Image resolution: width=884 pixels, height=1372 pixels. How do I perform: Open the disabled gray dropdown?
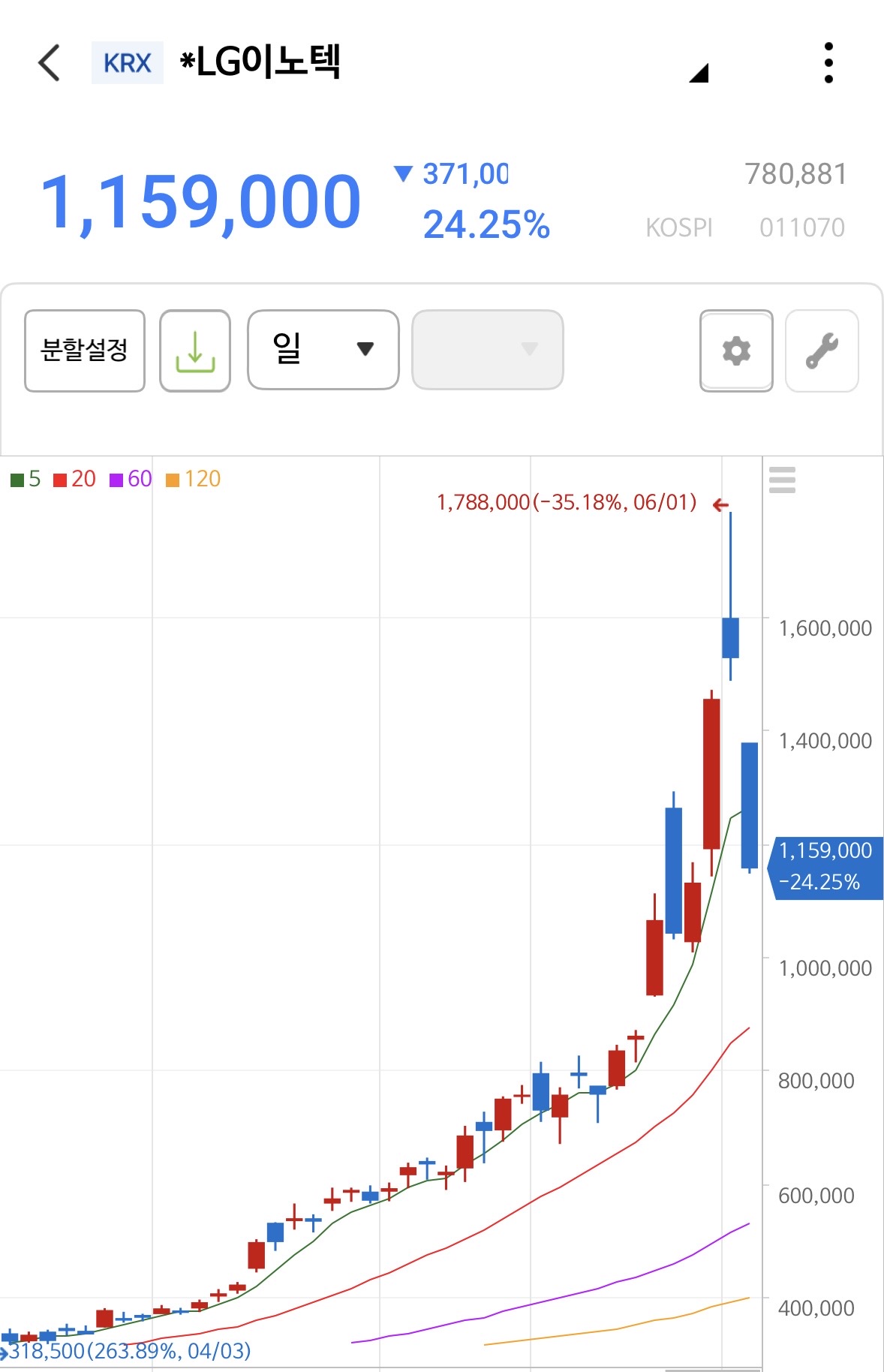click(488, 350)
